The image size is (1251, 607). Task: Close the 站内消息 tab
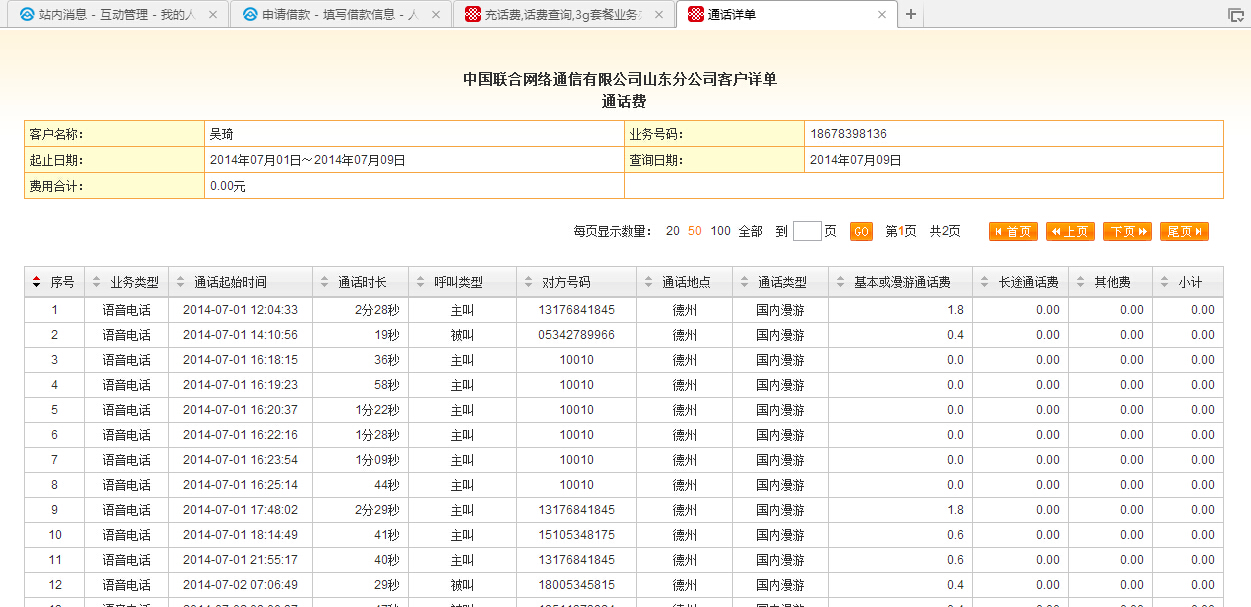(212, 15)
